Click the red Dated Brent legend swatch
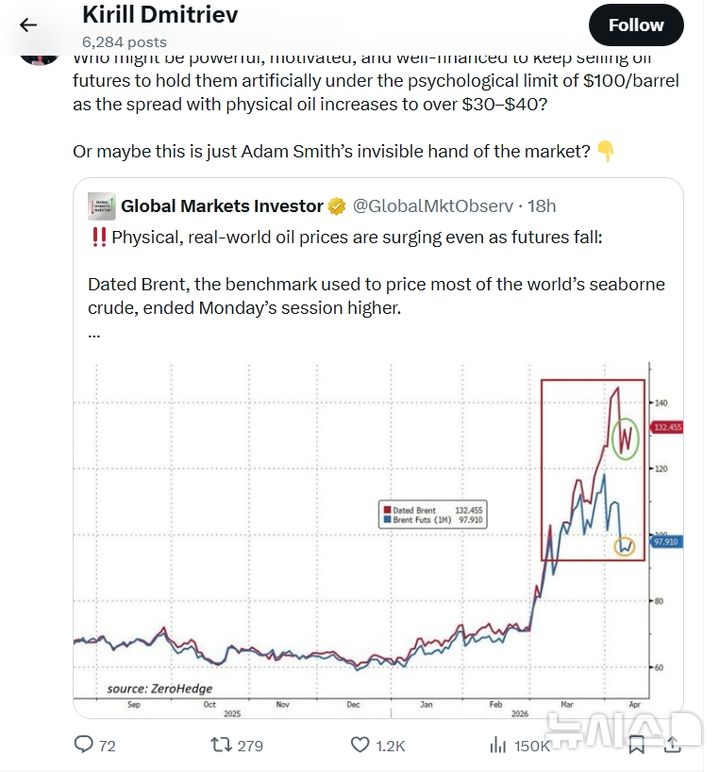The width and height of the screenshot is (720, 772). [385, 510]
